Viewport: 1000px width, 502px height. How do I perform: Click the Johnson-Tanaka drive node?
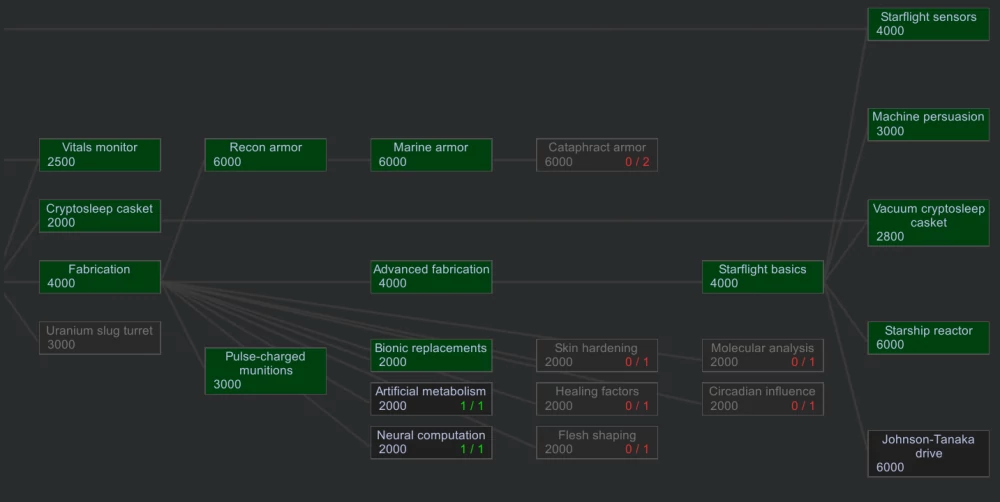pyautogui.click(x=928, y=453)
